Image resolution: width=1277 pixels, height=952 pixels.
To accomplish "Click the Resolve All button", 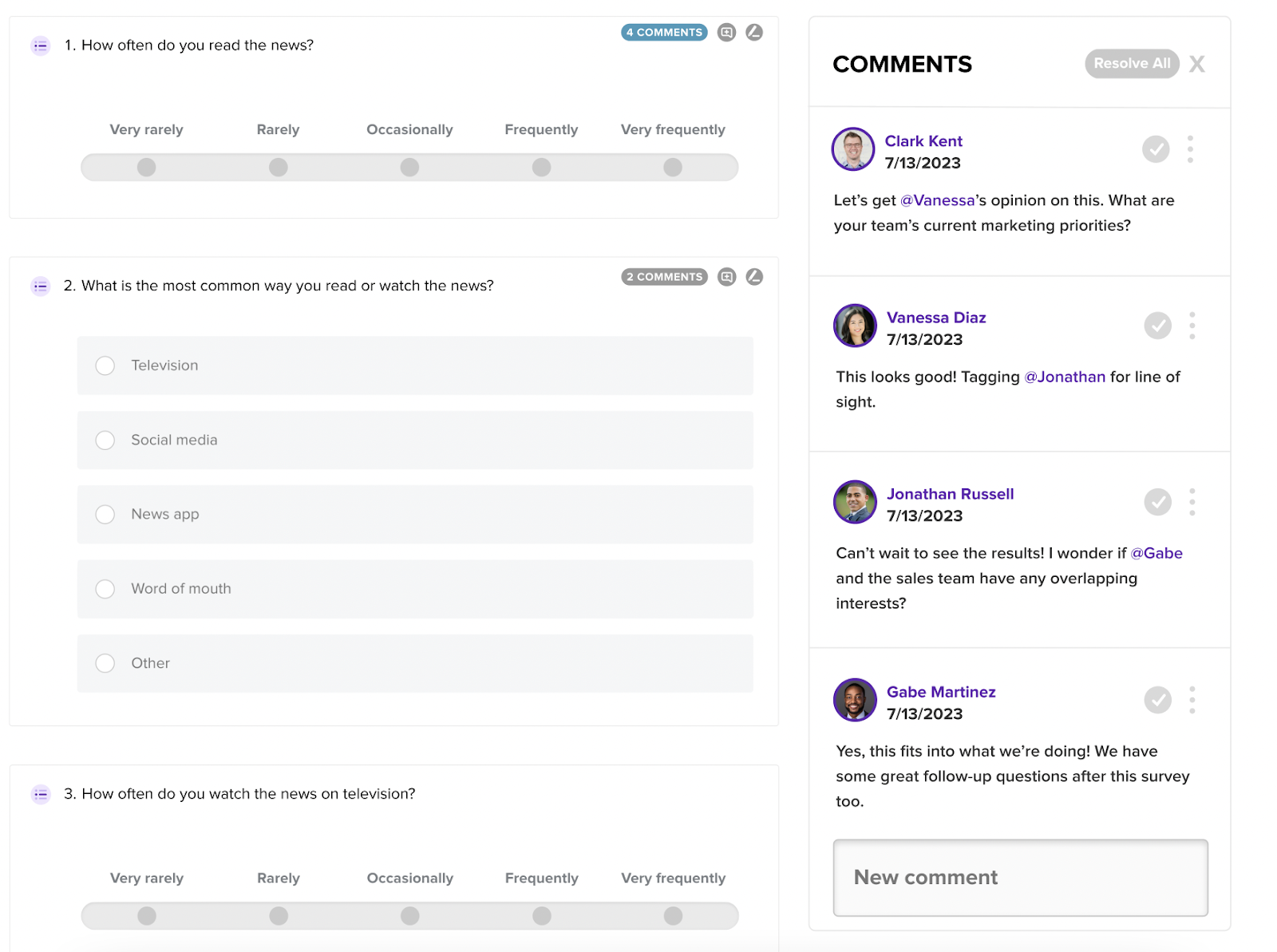I will coord(1132,64).
